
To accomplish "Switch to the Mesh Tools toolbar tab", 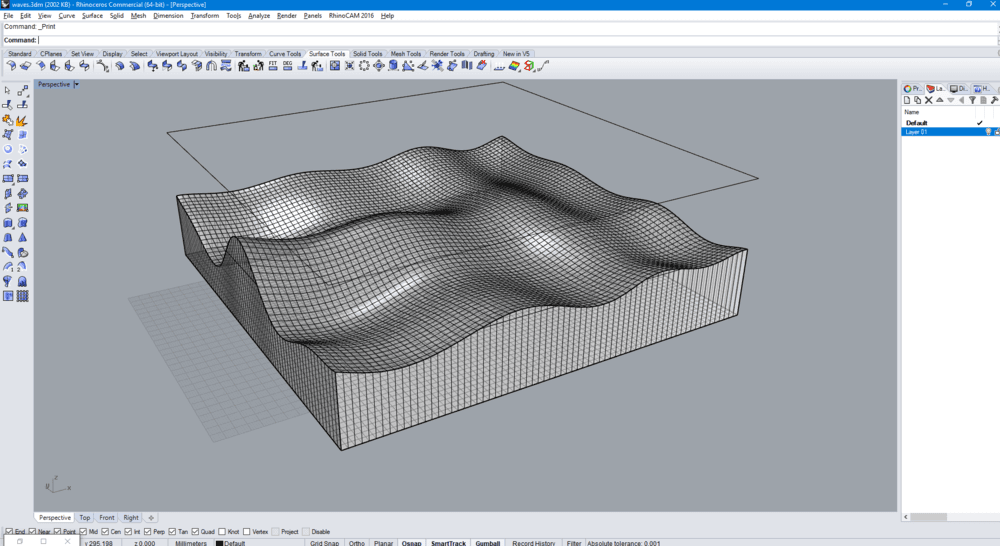I will (x=405, y=54).
